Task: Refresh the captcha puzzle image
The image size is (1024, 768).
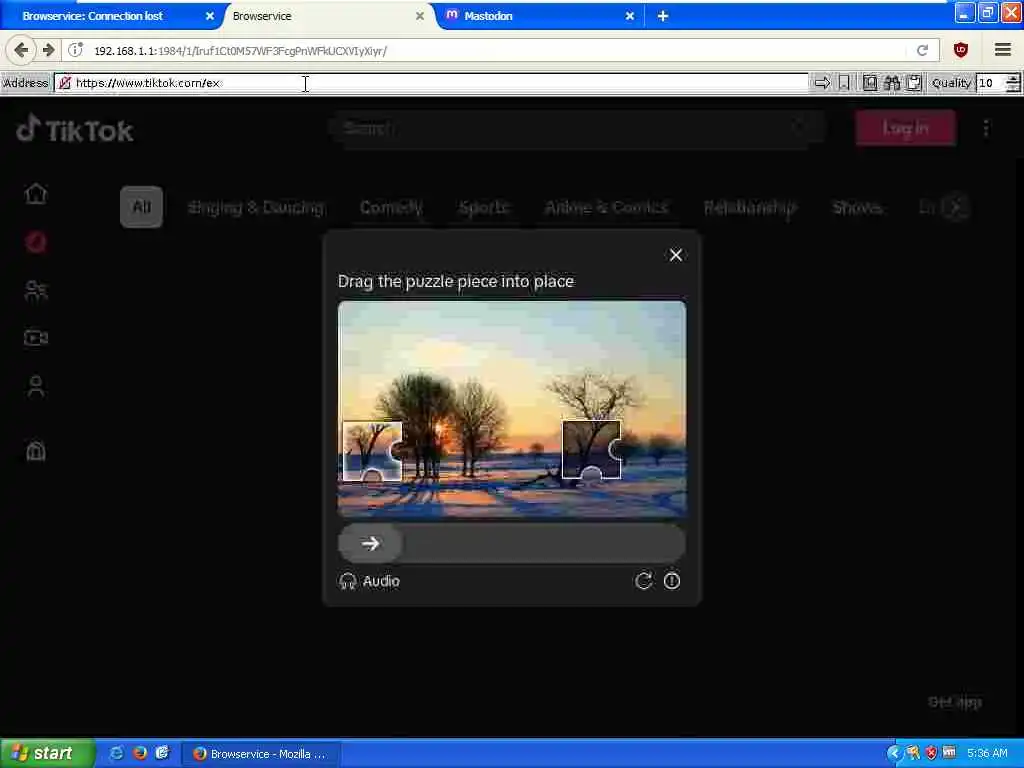Action: pyautogui.click(x=643, y=581)
